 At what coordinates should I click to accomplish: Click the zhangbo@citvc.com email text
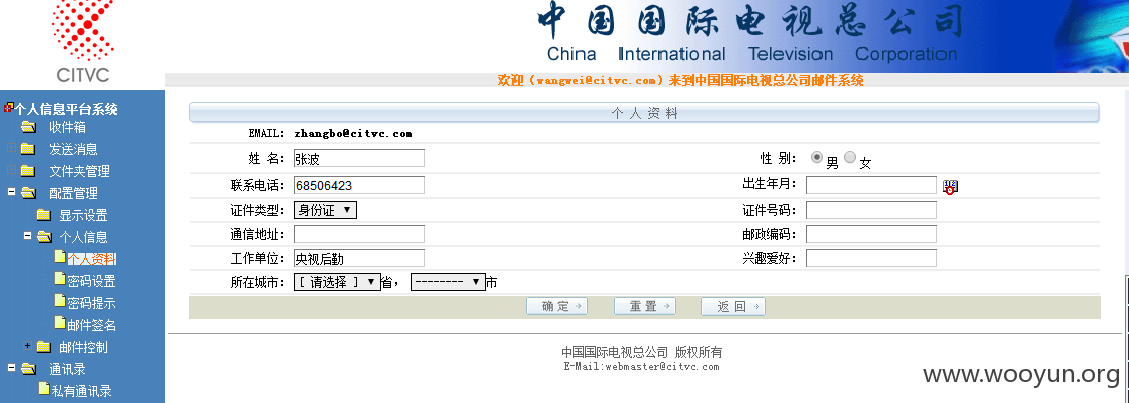point(353,133)
